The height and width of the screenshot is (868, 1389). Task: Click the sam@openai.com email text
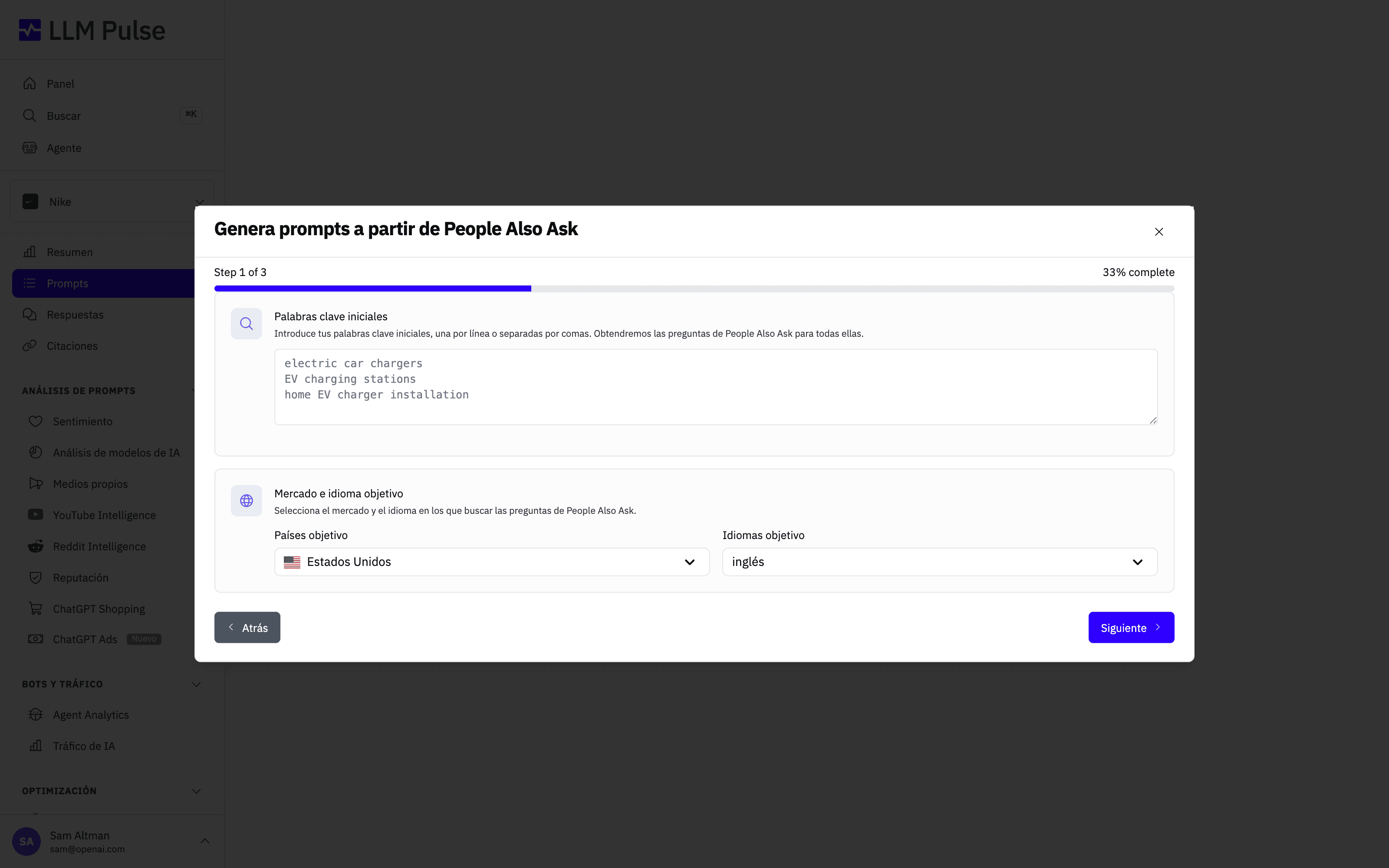pos(87,849)
